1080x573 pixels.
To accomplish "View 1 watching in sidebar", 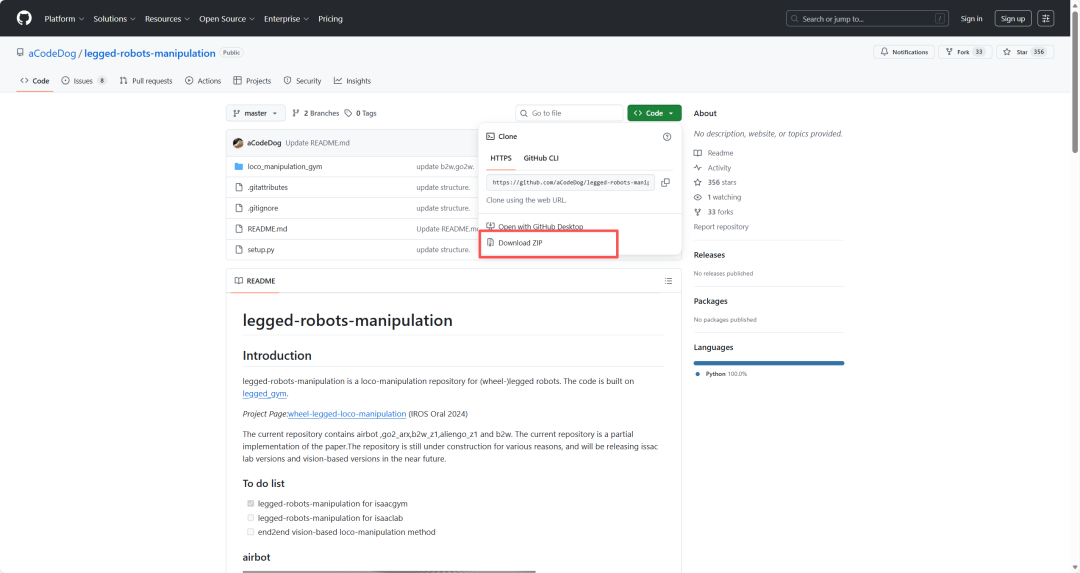I will (x=718, y=197).
